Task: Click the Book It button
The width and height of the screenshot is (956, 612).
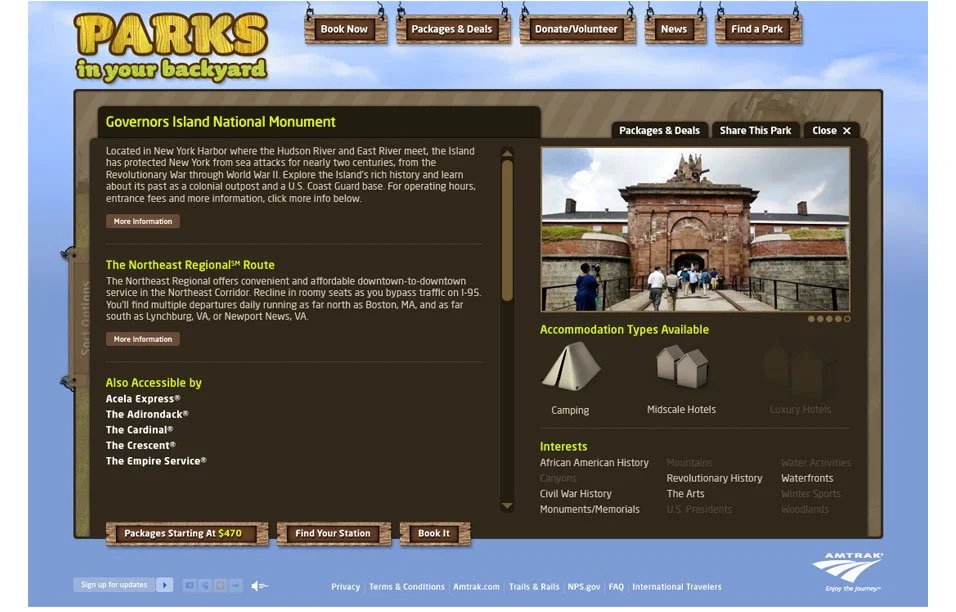Action: click(x=435, y=533)
